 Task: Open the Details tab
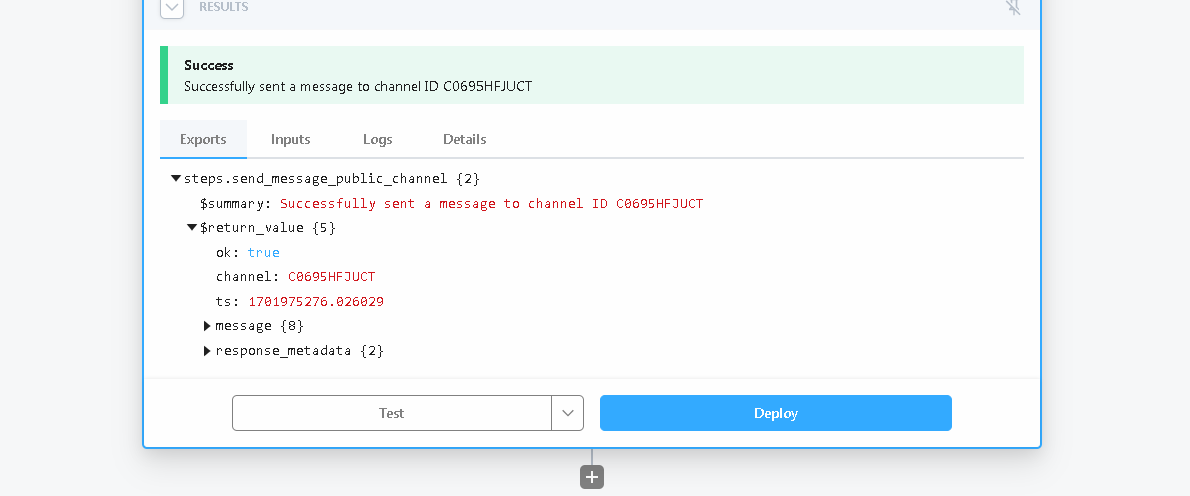[464, 140]
